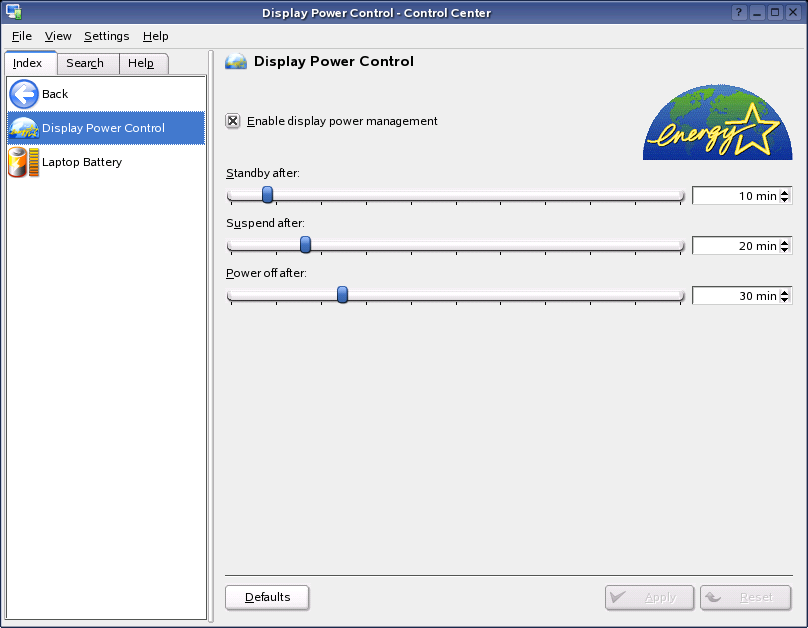Viewport: 808px width, 628px height.
Task: Click Back entry in the index list
Action: [106, 94]
